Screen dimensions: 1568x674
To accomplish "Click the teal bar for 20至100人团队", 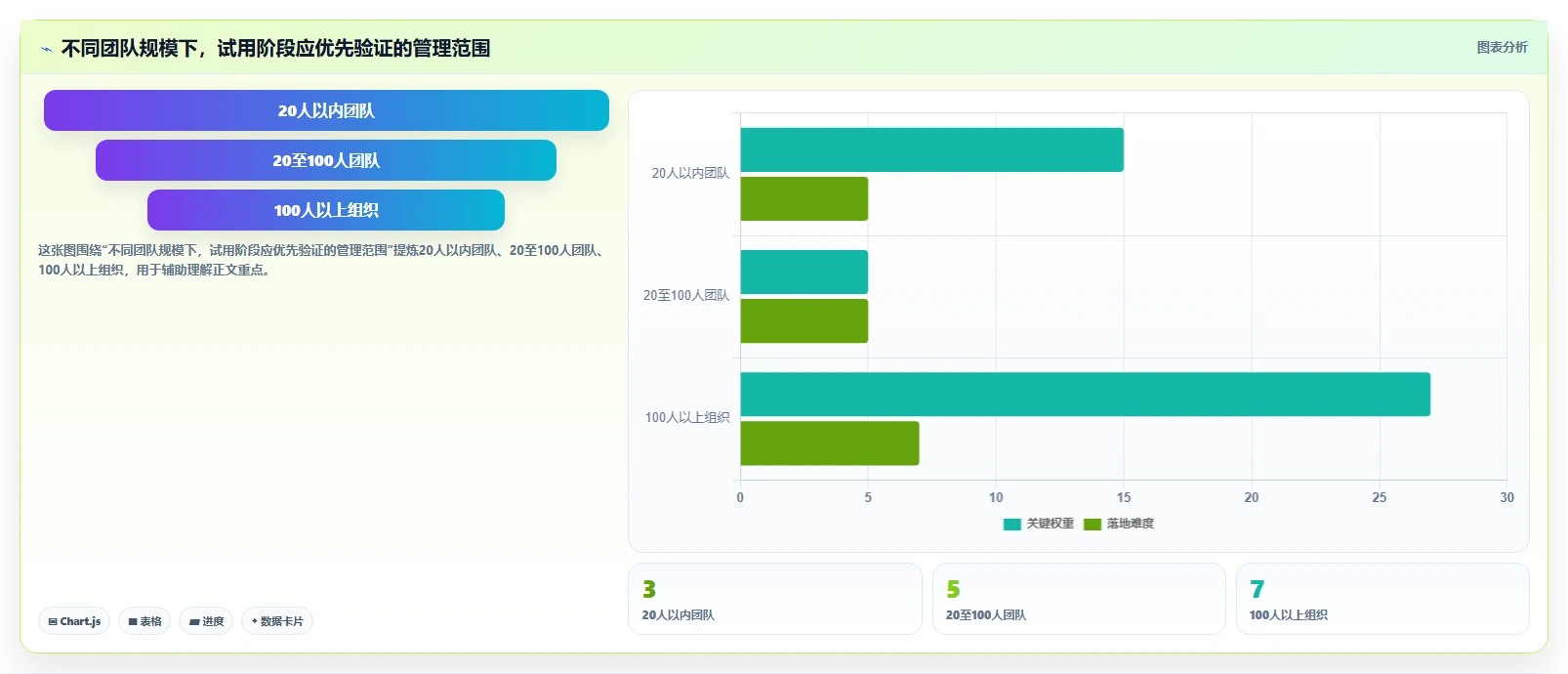I will coord(804,272).
